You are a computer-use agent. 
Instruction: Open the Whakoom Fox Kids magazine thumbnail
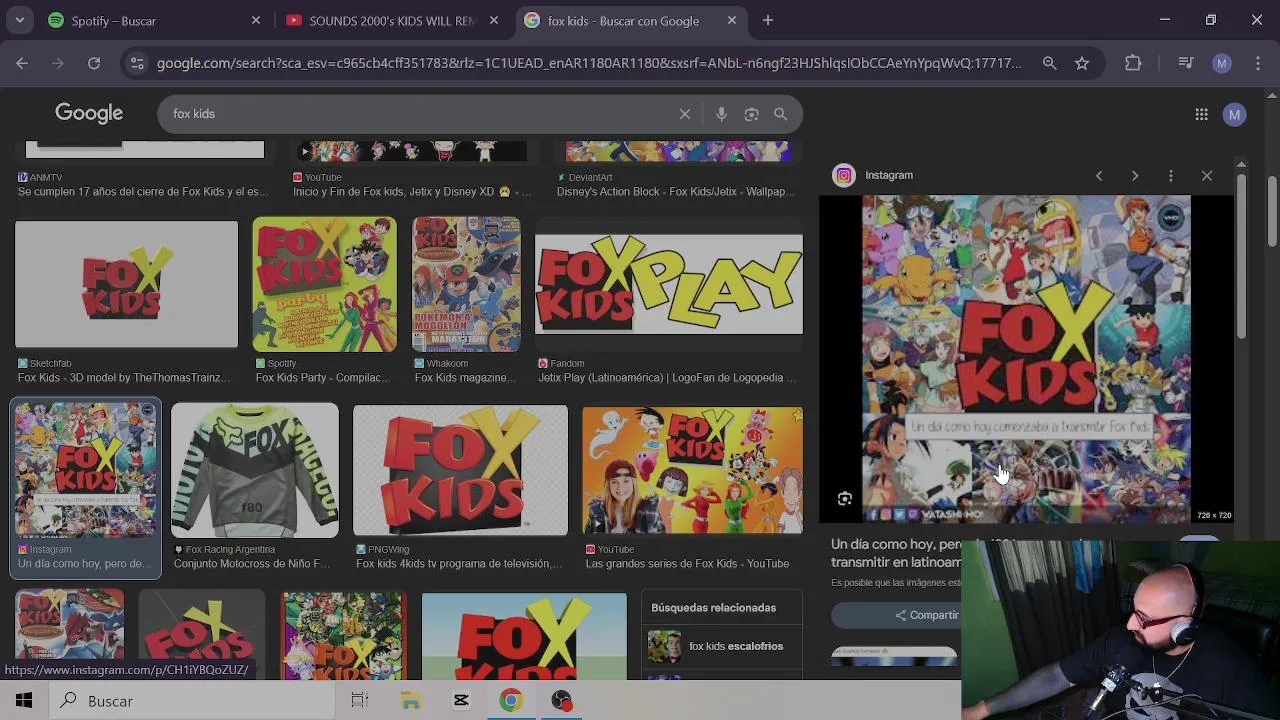[x=466, y=284]
